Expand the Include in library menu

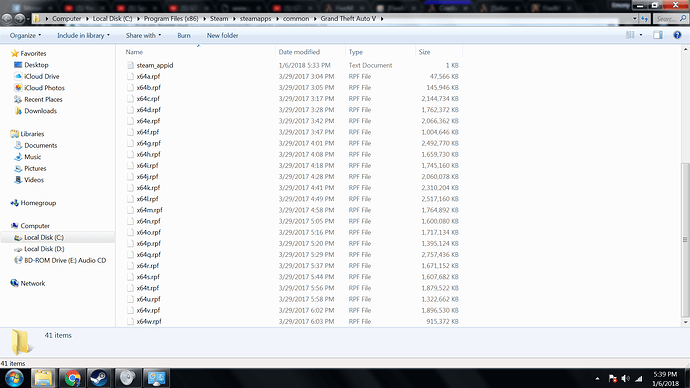[83, 36]
